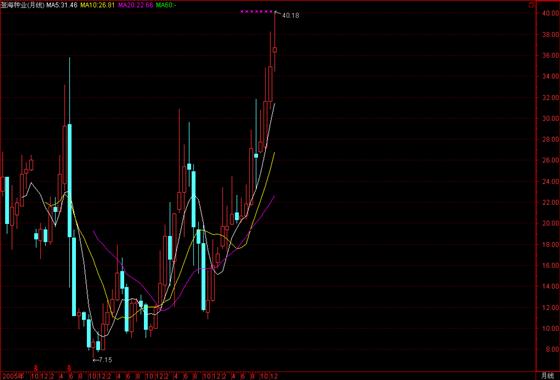
Task: Click the right end of the purple MA20 line
Action: coord(274,196)
